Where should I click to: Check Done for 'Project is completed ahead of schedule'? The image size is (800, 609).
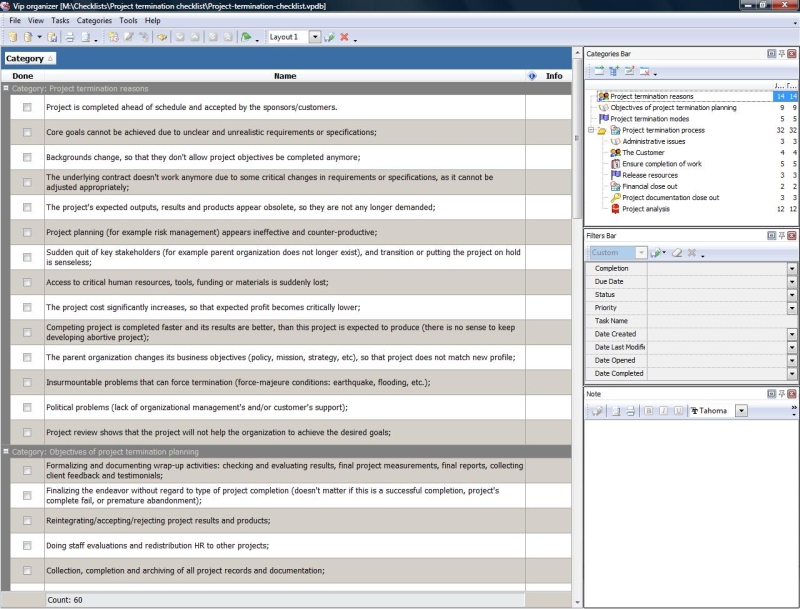tap(27, 107)
